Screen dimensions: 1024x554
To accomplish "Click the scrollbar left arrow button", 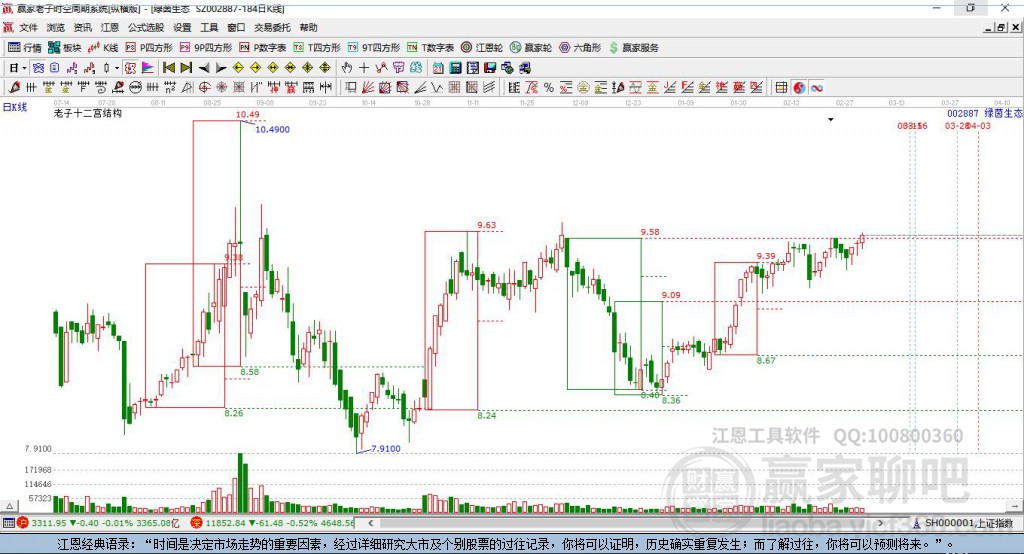I will (371, 523).
